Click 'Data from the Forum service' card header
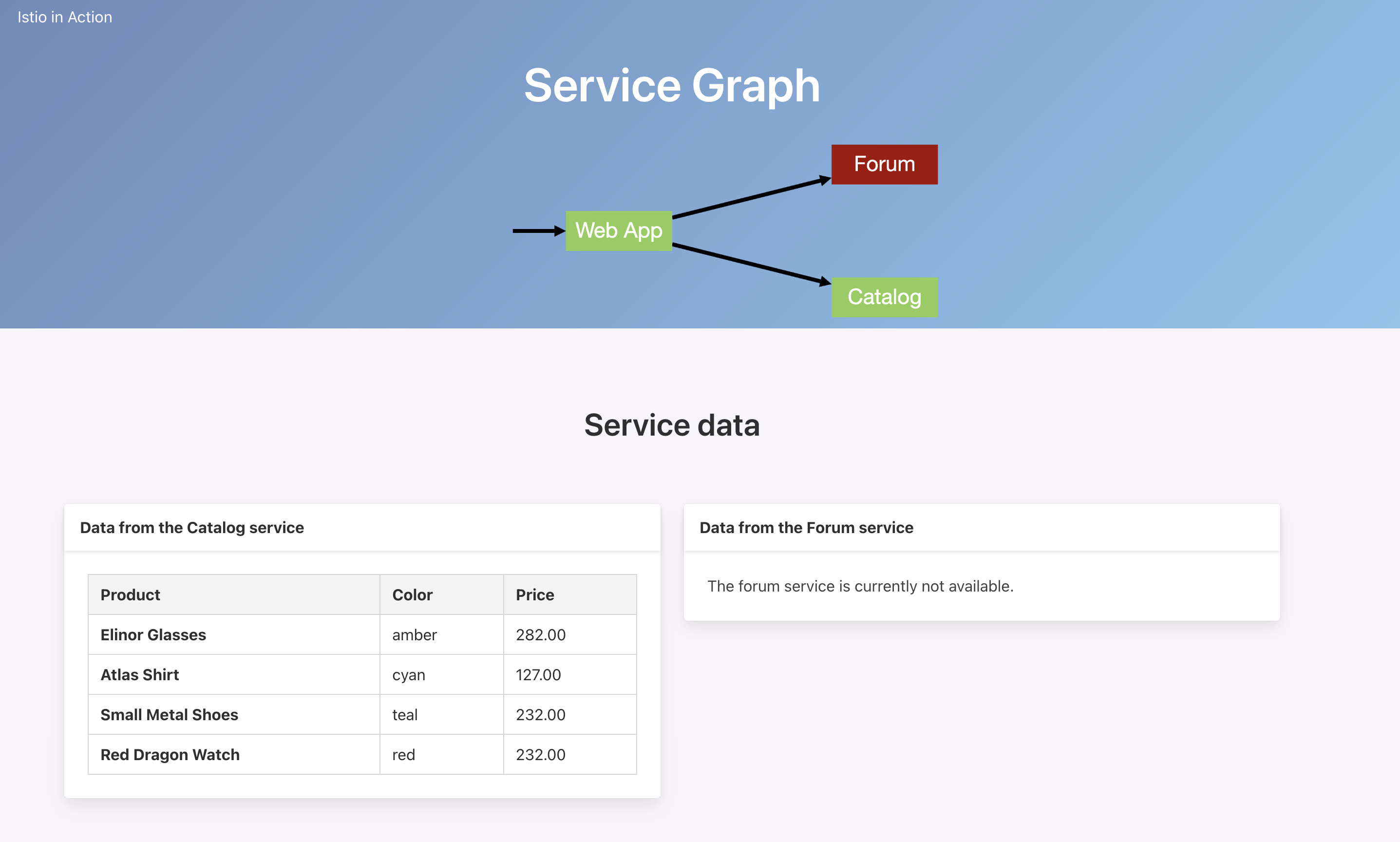The height and width of the screenshot is (842, 1400). [x=982, y=527]
